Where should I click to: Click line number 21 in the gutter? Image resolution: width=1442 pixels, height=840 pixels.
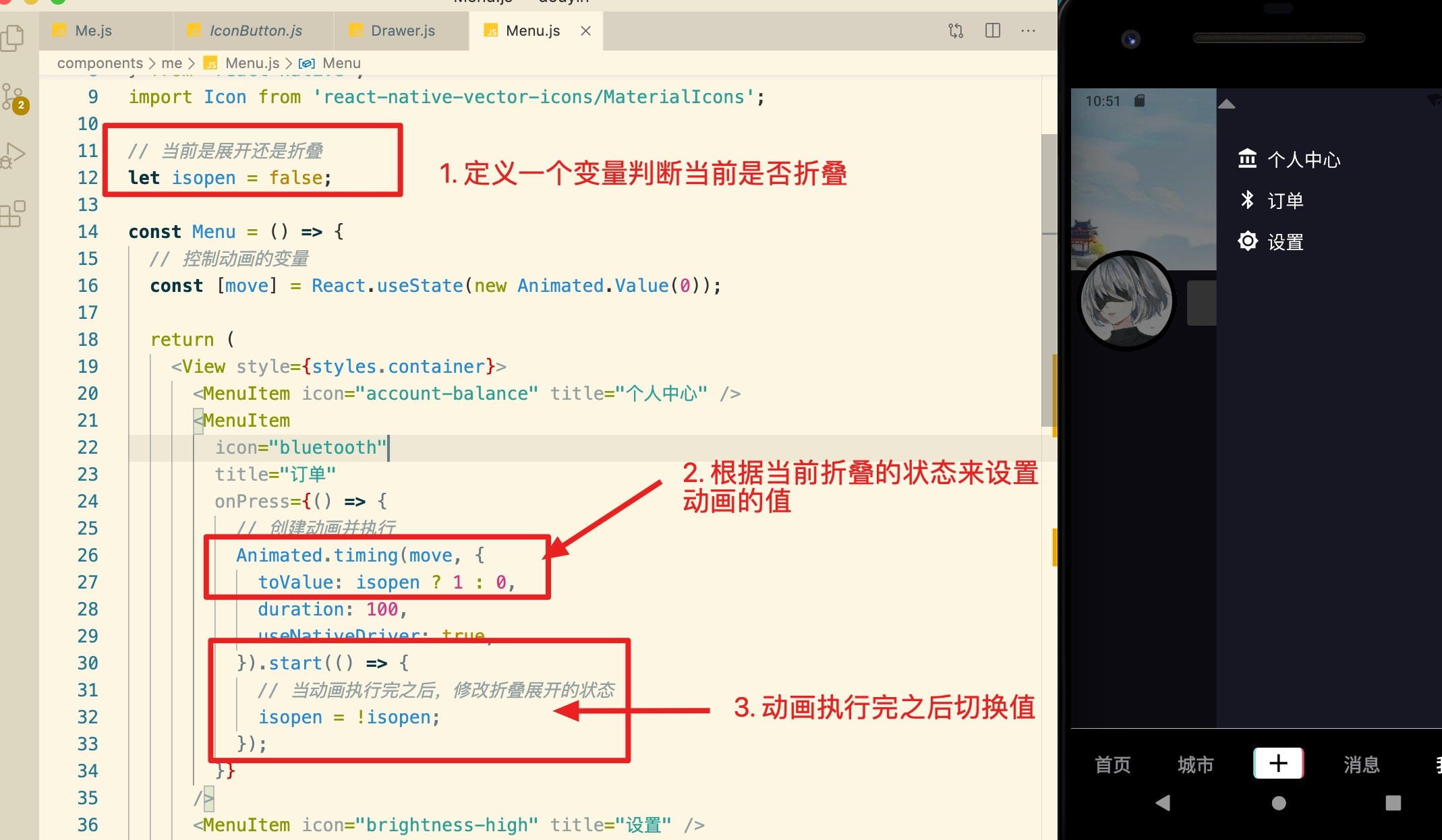click(88, 421)
